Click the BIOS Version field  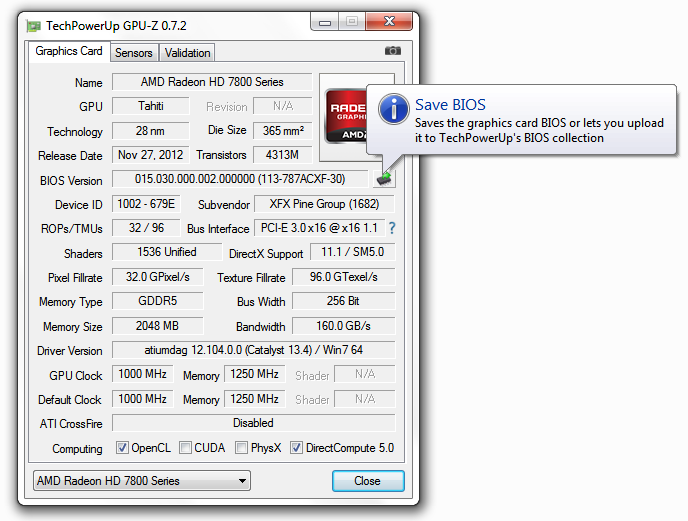pos(240,179)
